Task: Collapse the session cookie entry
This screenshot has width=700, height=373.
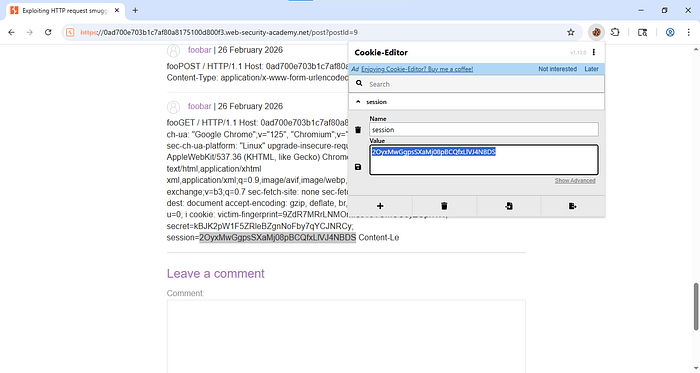Action: point(358,102)
